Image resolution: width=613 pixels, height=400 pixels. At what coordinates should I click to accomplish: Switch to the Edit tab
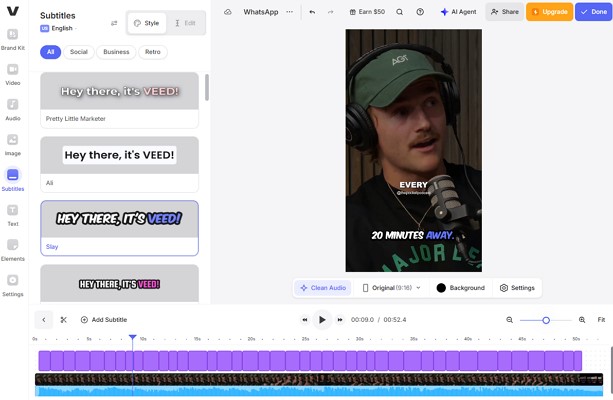pyautogui.click(x=185, y=23)
